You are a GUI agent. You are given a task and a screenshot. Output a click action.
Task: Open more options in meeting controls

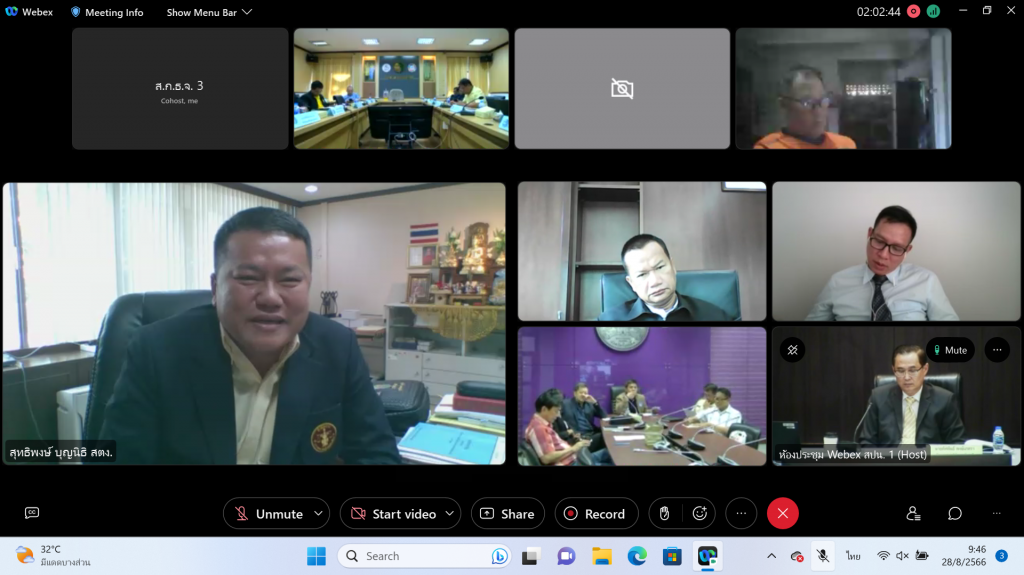point(741,513)
